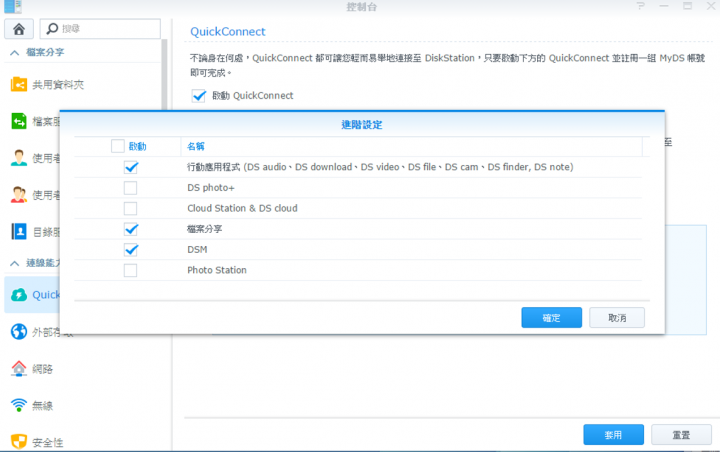Click the row text DS photo+
This screenshot has height=452, width=720.
click(211, 188)
